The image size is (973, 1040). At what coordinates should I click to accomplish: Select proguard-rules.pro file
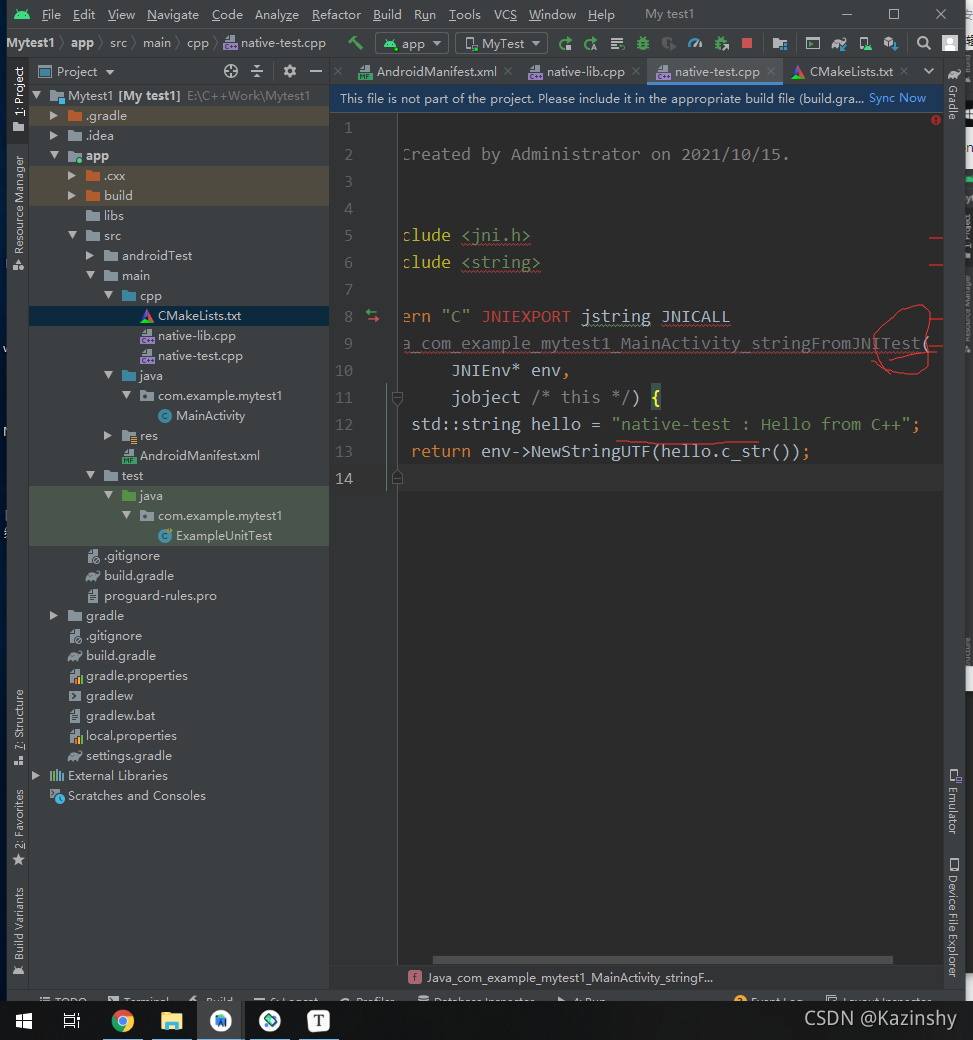click(x=179, y=596)
